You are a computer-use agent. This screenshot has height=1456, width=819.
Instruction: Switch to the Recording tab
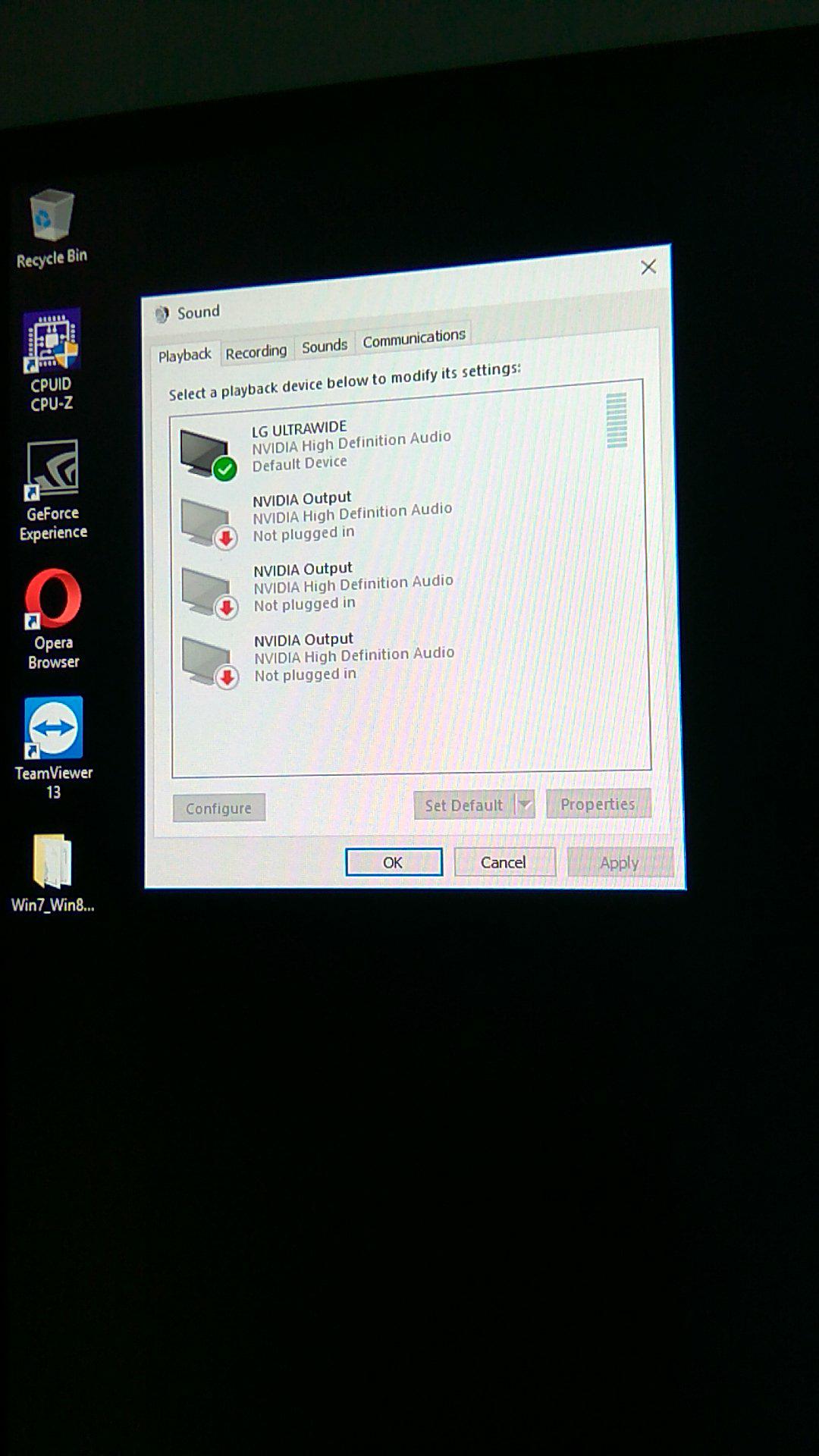[x=256, y=352]
